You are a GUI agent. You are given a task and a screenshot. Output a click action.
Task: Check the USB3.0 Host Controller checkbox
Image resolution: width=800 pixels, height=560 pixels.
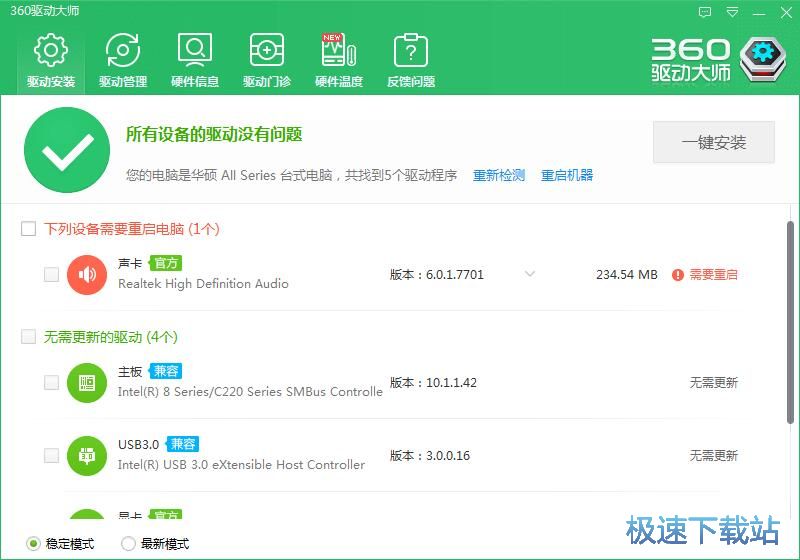coord(51,455)
